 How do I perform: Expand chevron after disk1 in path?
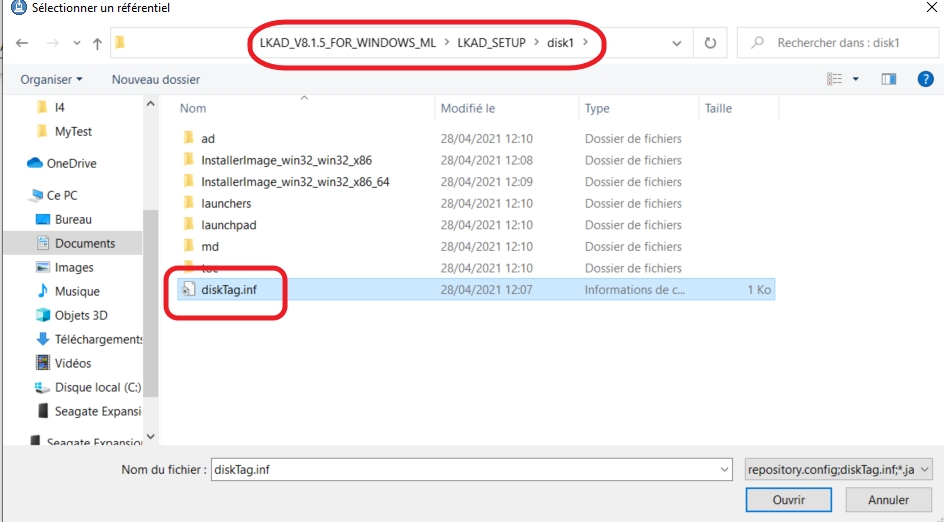[585, 43]
